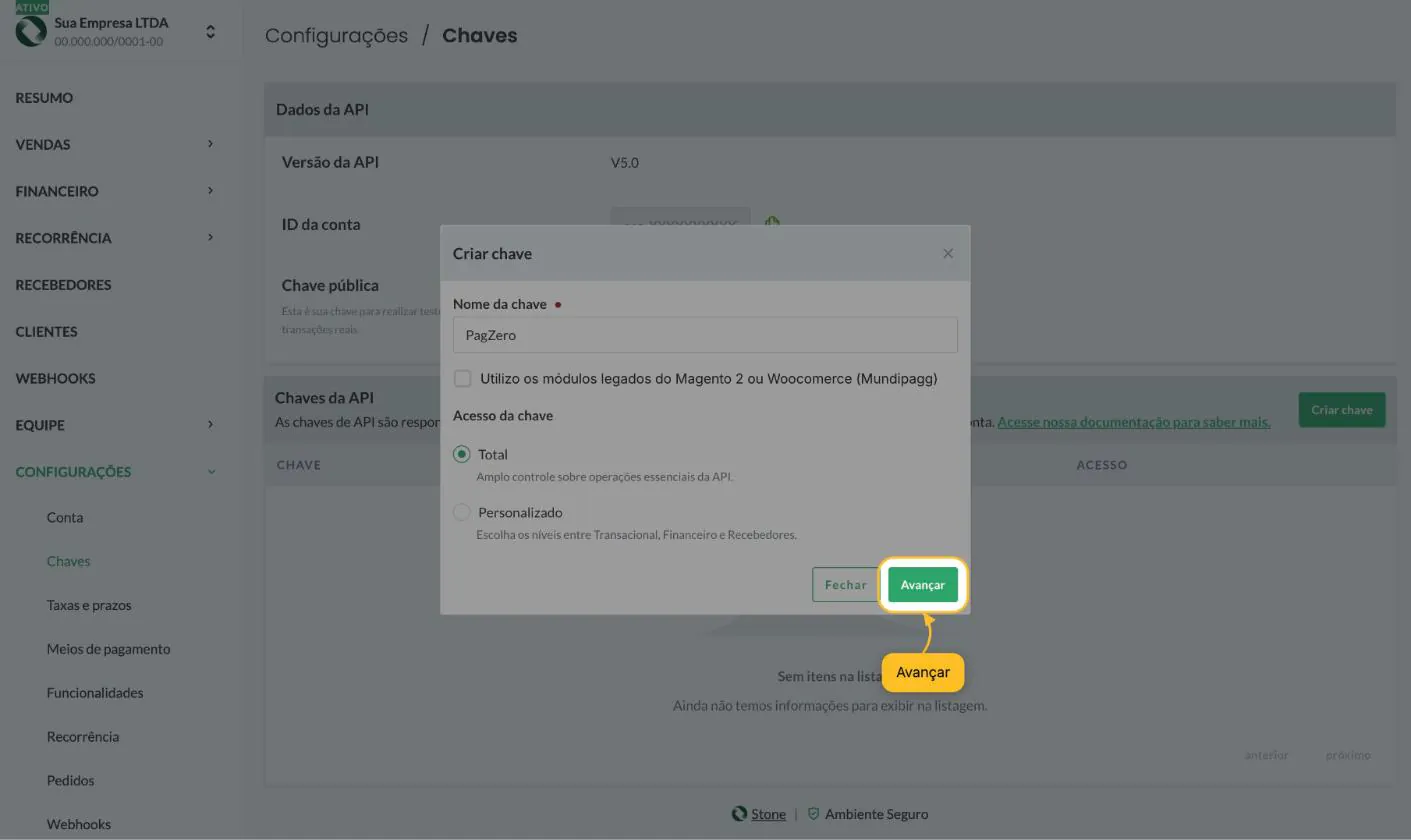
Task: Open top-level Webhooks in the sidebar
Action: [x=55, y=378]
